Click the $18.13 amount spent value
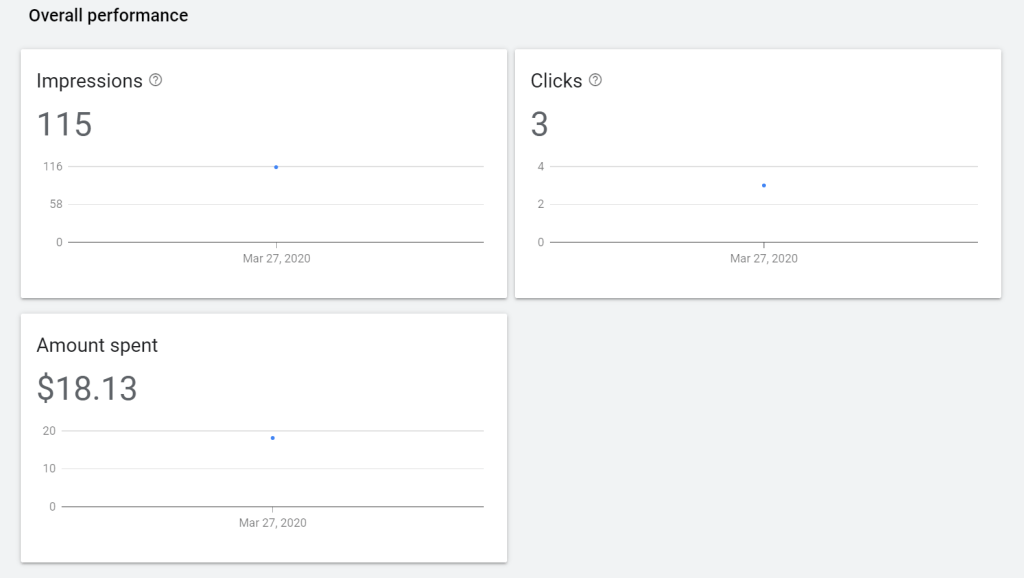Screen dimensions: 1024x578 click(87, 388)
